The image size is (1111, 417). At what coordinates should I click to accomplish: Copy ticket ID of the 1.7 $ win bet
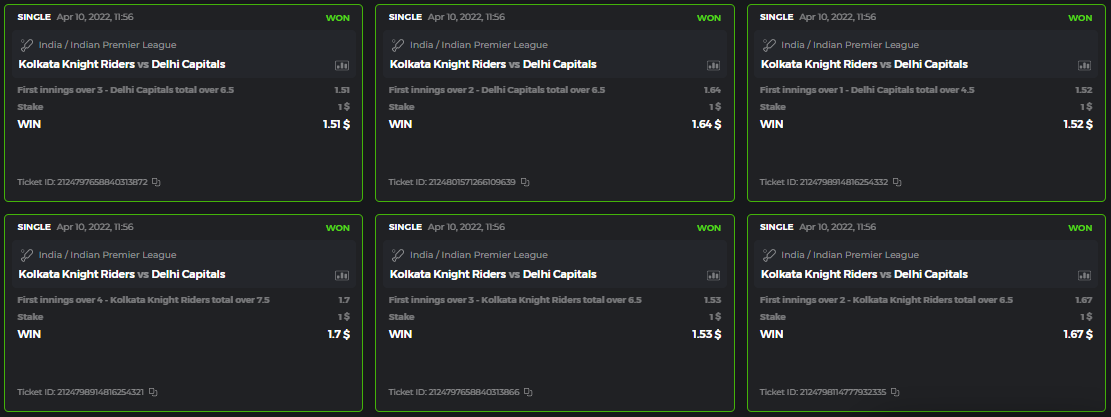pos(153,392)
